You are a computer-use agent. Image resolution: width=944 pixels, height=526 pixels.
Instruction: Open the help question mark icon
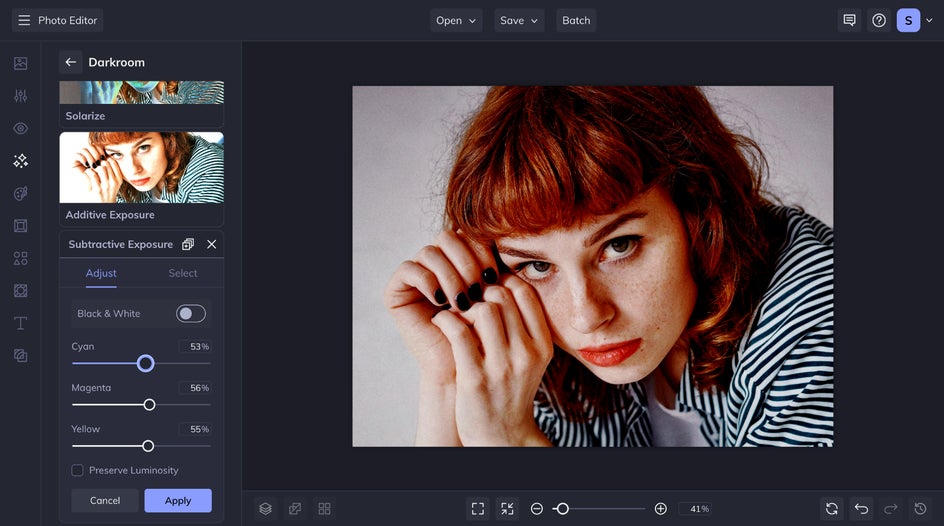[878, 20]
